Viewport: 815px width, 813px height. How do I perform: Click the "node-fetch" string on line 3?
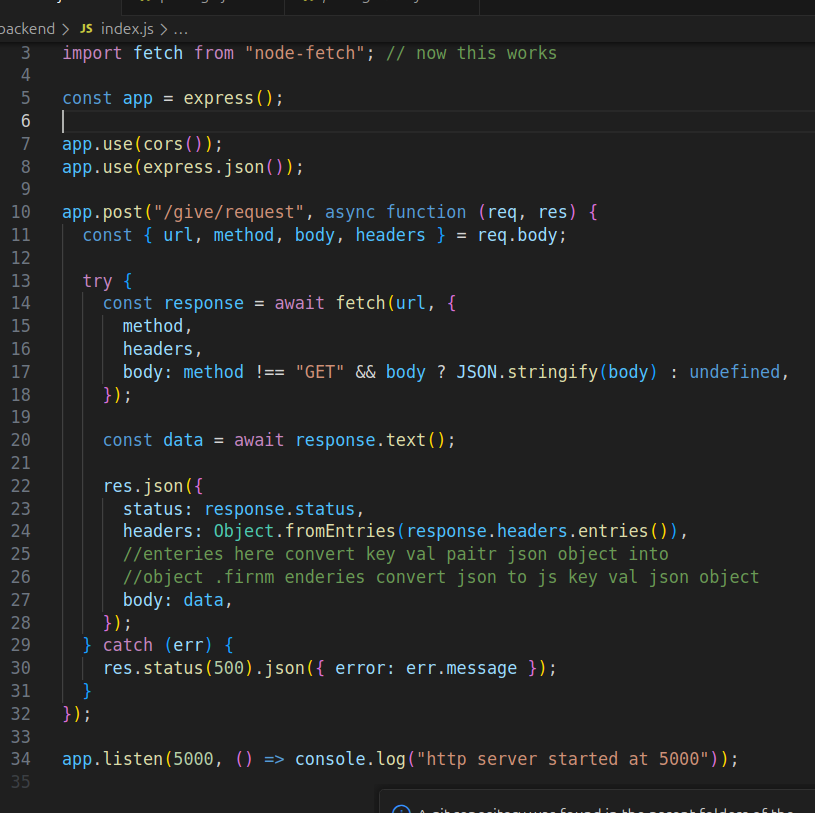[x=305, y=53]
